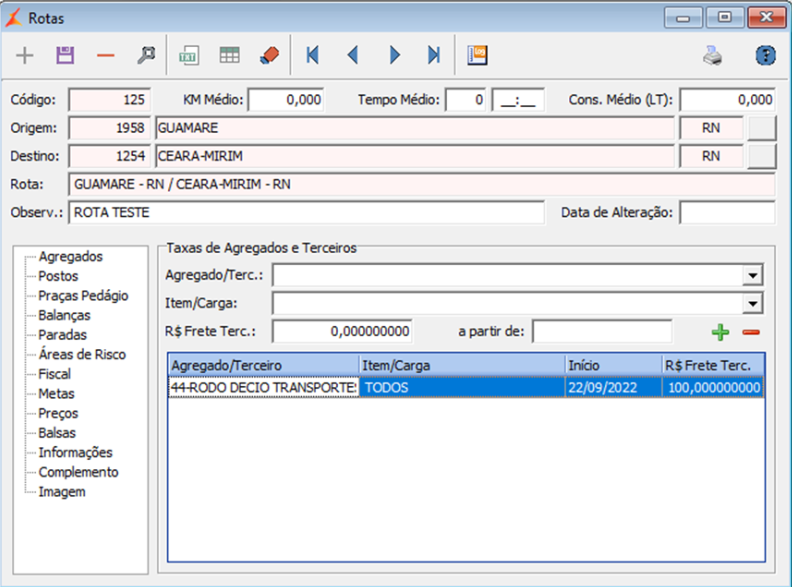Delete record using the red minus toolbar icon
The width and height of the screenshot is (792, 587).
[105, 56]
